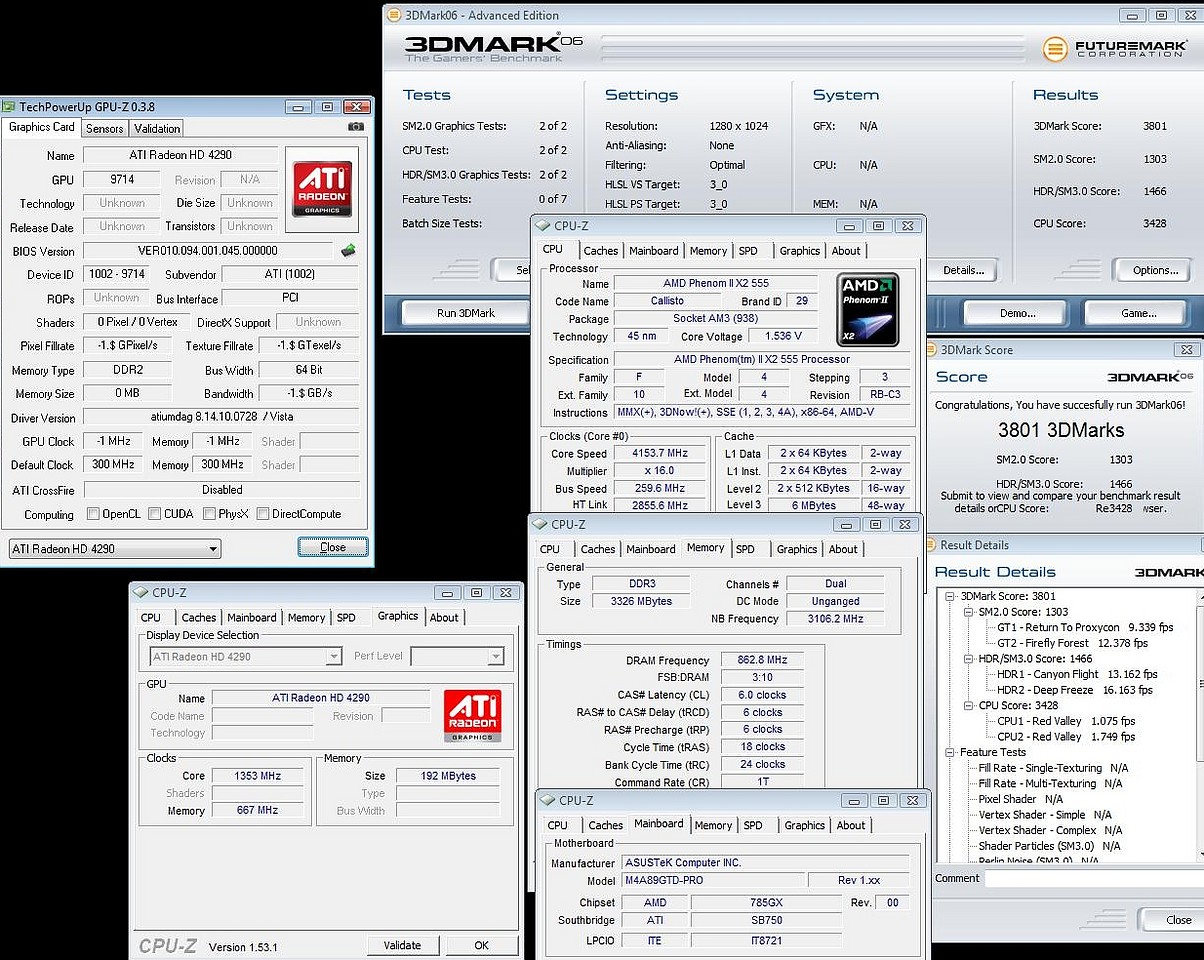
Task: Click the GPU-Z title bar app icon
Action: 9,107
